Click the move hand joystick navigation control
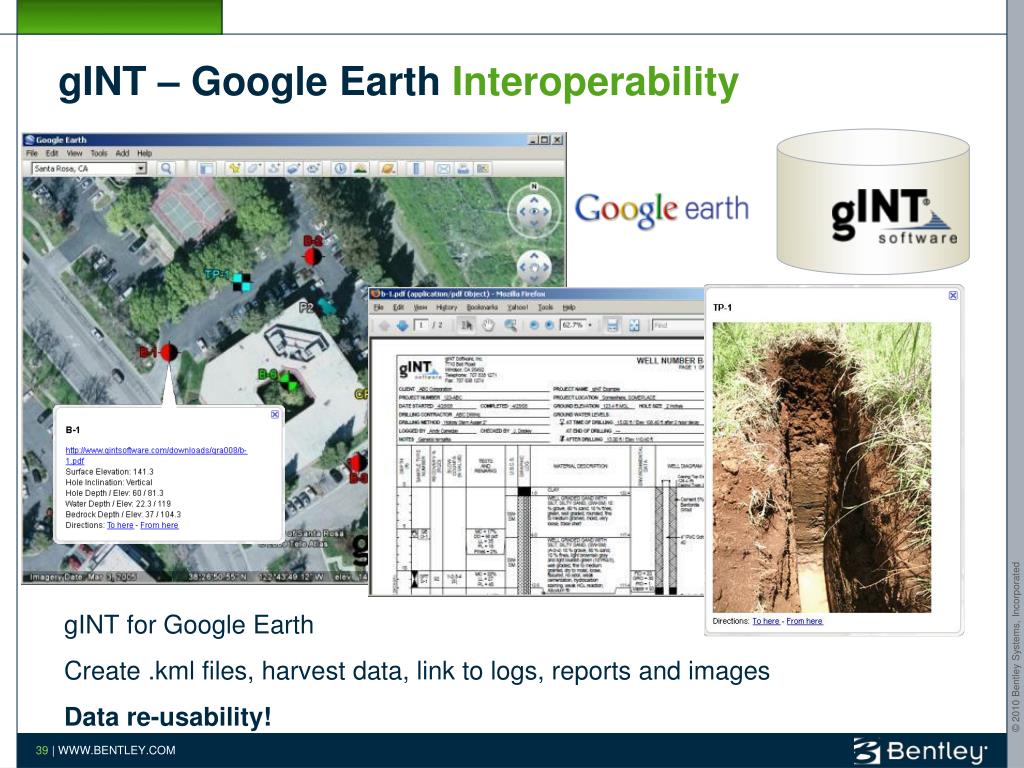The height and width of the screenshot is (768, 1024). point(534,266)
